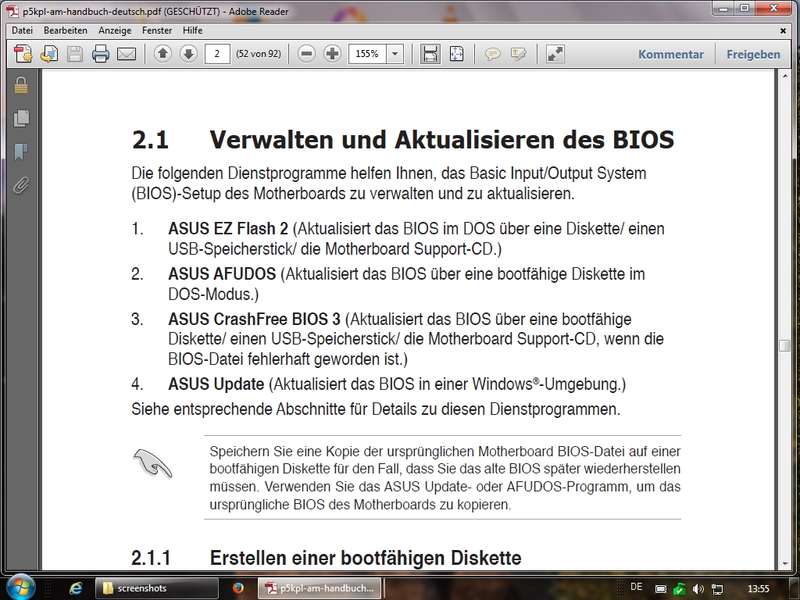Open the zoom level dropdown arrow

click(395, 54)
